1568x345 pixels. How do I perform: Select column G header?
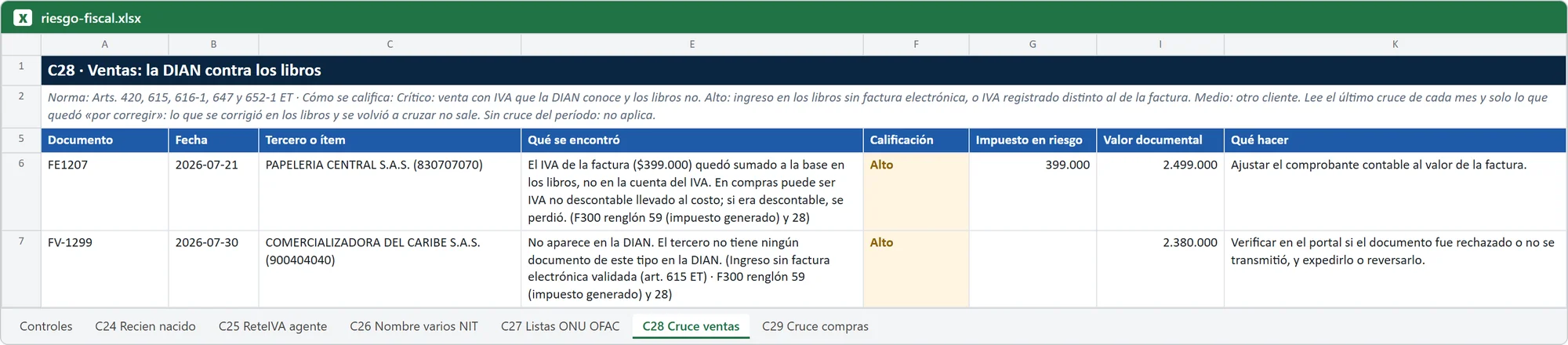coord(1033,45)
